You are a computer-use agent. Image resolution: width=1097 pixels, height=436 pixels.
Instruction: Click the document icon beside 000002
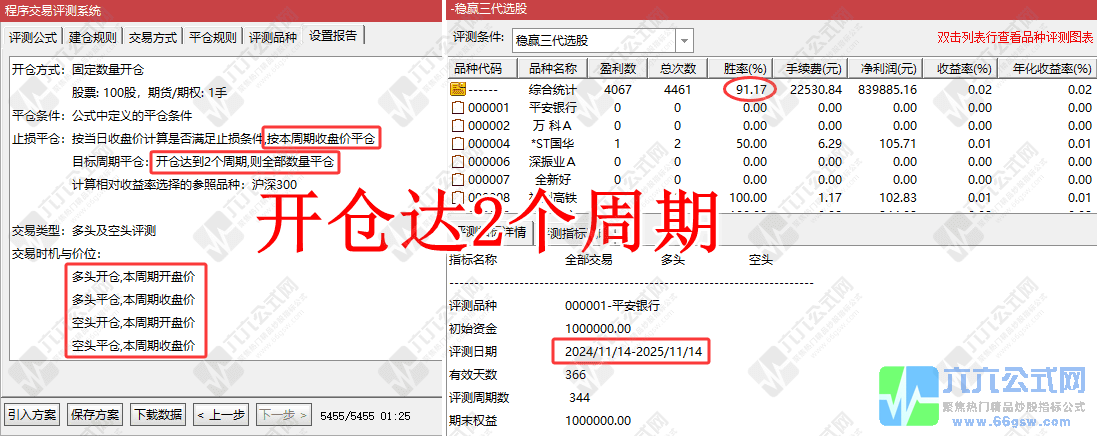point(459,125)
